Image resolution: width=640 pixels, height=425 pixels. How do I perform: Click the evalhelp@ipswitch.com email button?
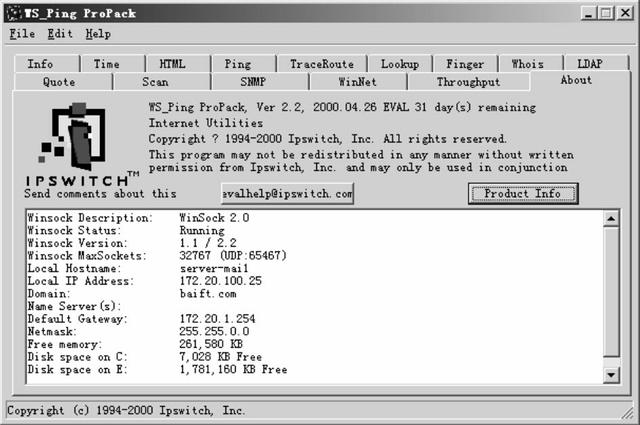click(287, 194)
